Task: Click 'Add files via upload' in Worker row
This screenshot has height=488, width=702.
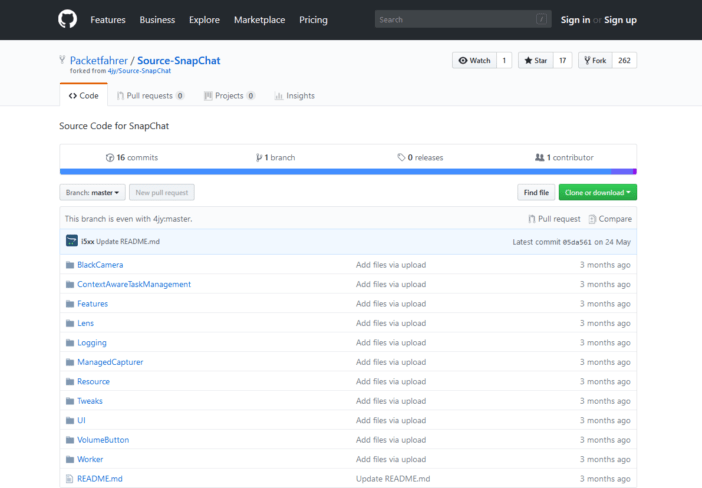Action: 391,459
